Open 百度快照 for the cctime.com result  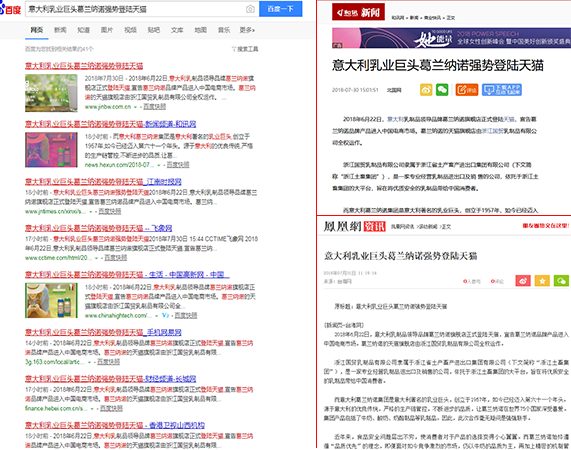point(115,258)
